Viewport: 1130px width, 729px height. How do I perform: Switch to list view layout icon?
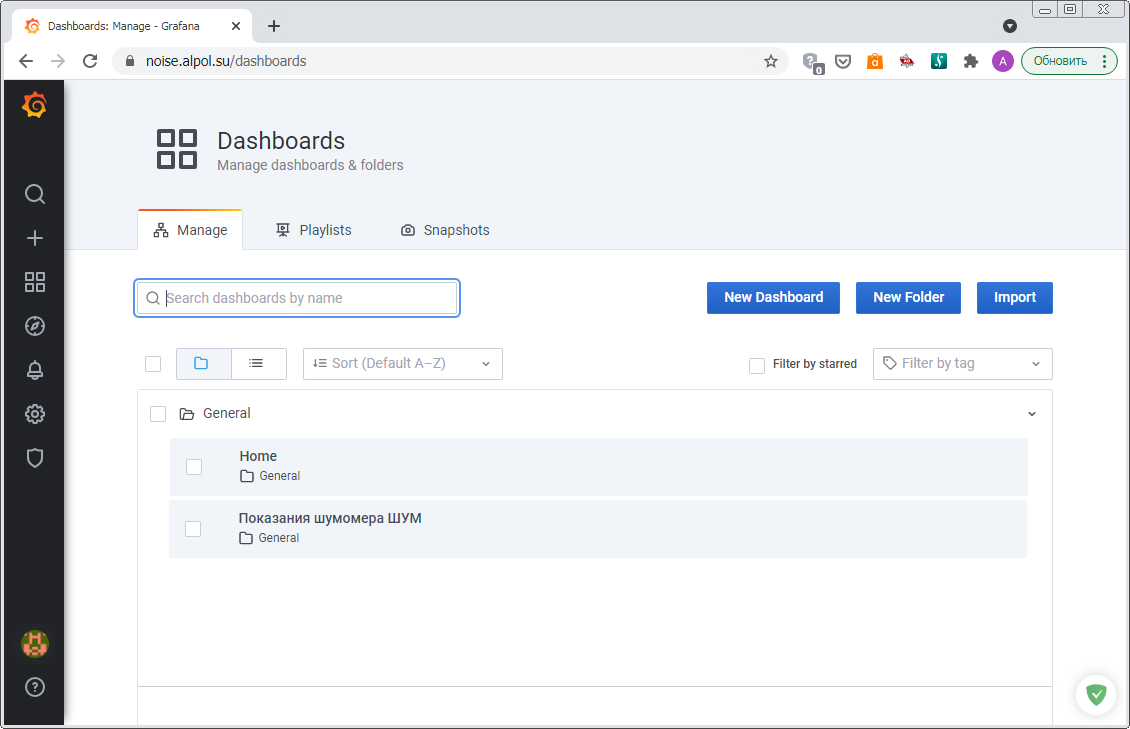(x=257, y=363)
